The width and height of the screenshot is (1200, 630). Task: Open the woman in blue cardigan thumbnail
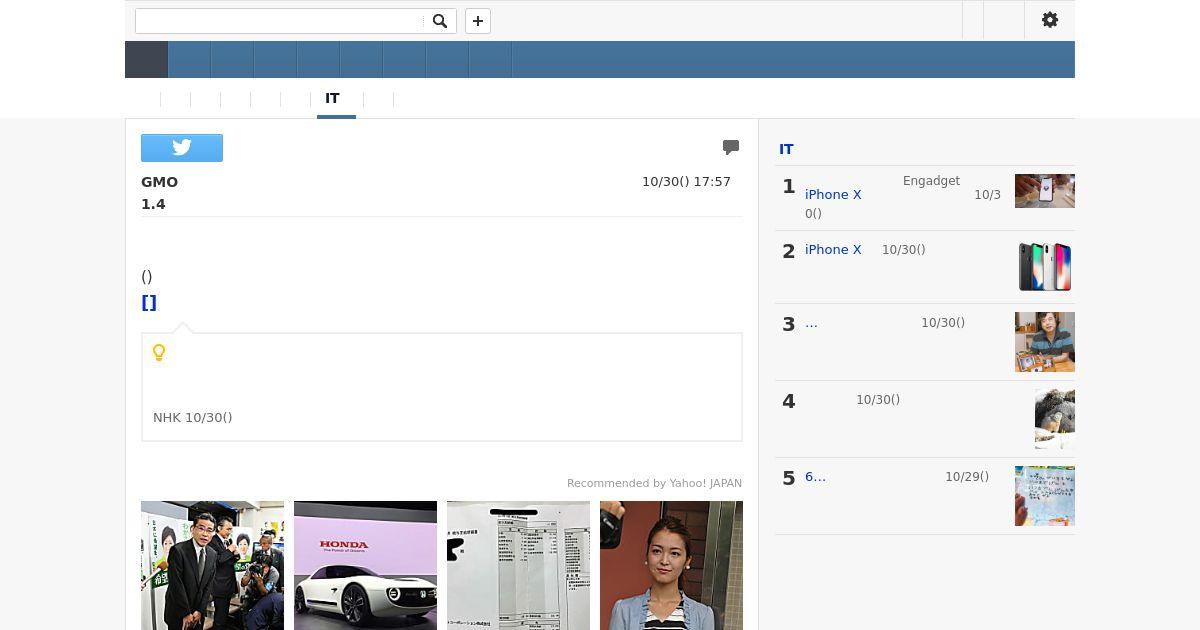(671, 565)
